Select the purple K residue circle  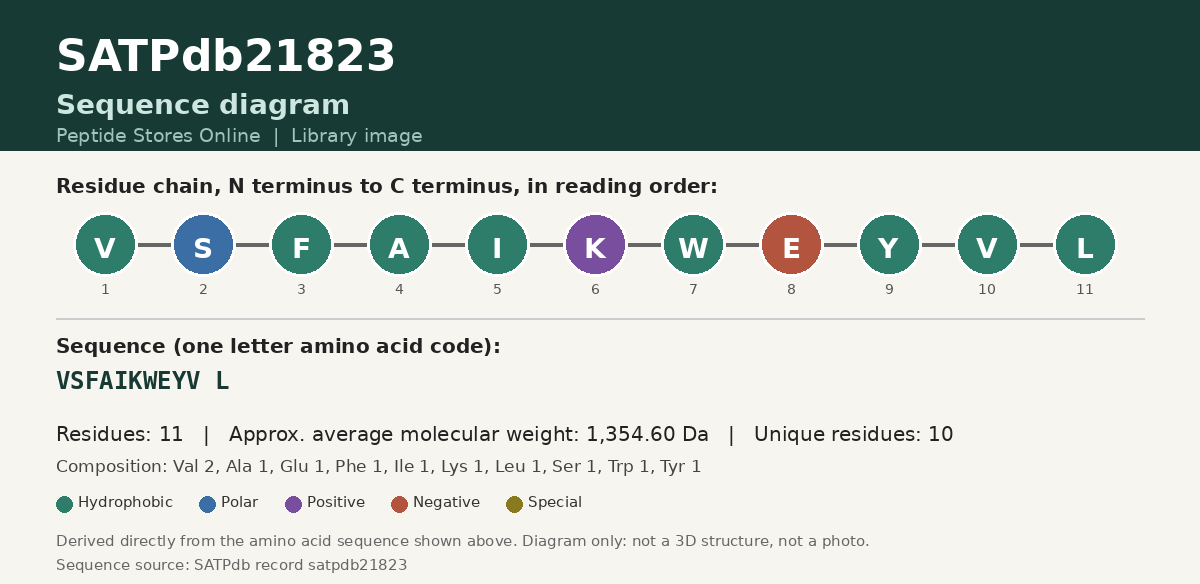tap(595, 245)
